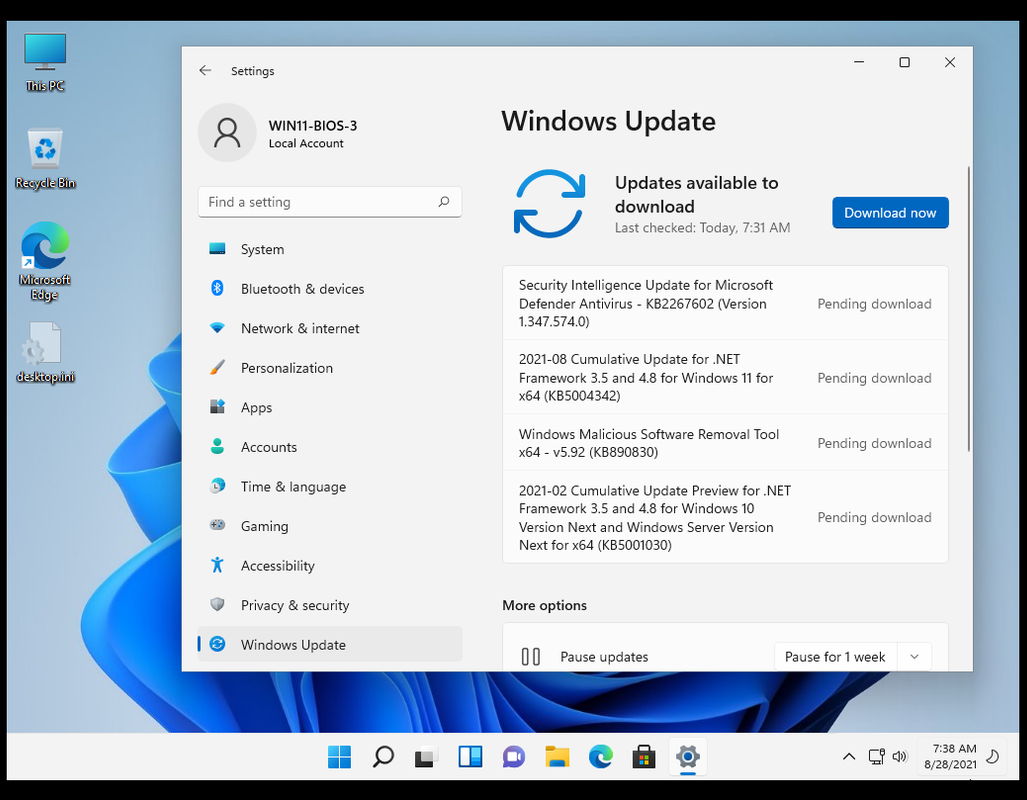
Task: Click the Settings page vertical scrollbar
Action: click(x=969, y=308)
